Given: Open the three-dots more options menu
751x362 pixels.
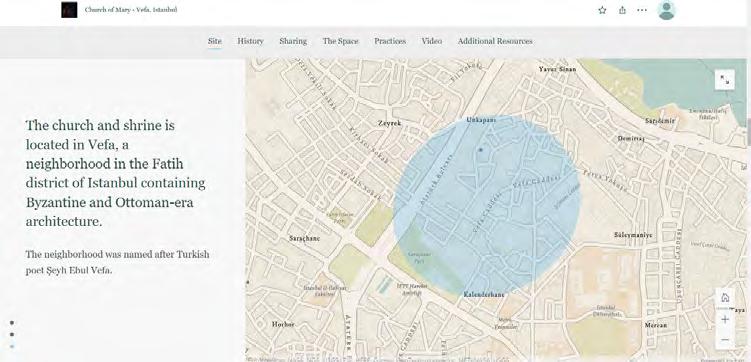Looking at the screenshot, I should 642,10.
